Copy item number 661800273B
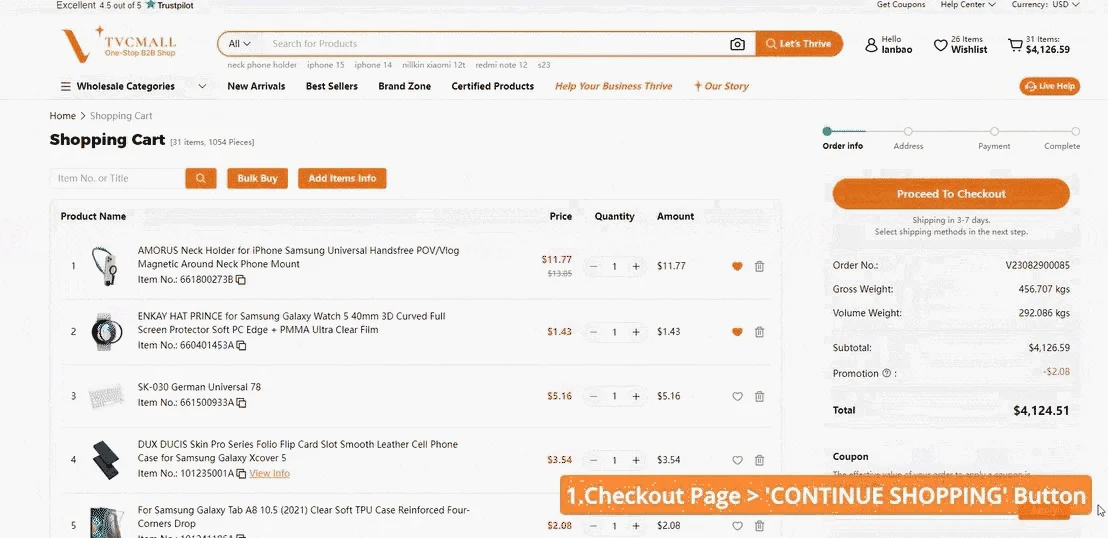 (x=241, y=280)
